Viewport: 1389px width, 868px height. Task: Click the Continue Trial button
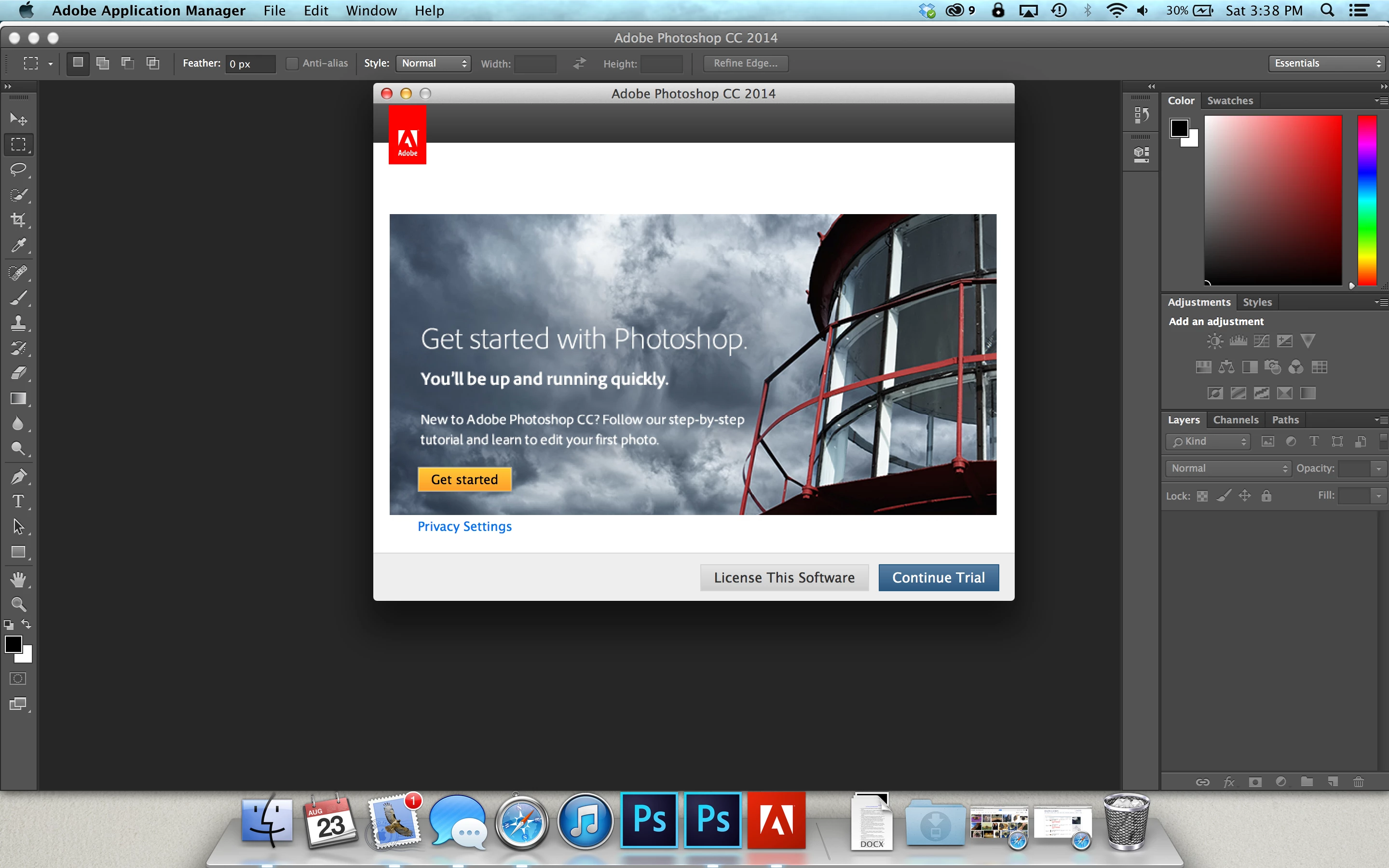click(x=938, y=578)
